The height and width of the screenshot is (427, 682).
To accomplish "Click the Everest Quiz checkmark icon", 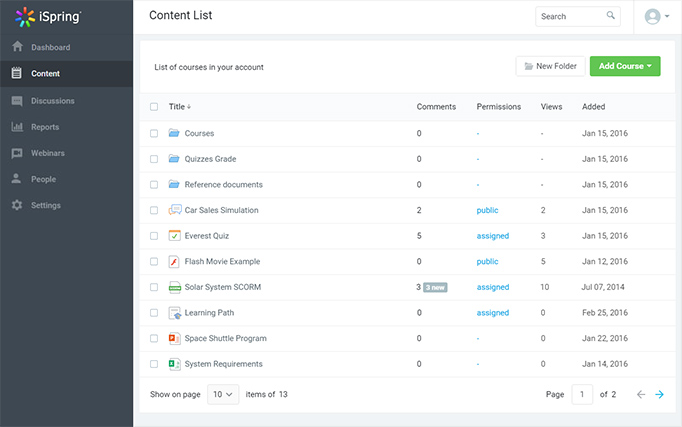I will point(174,236).
